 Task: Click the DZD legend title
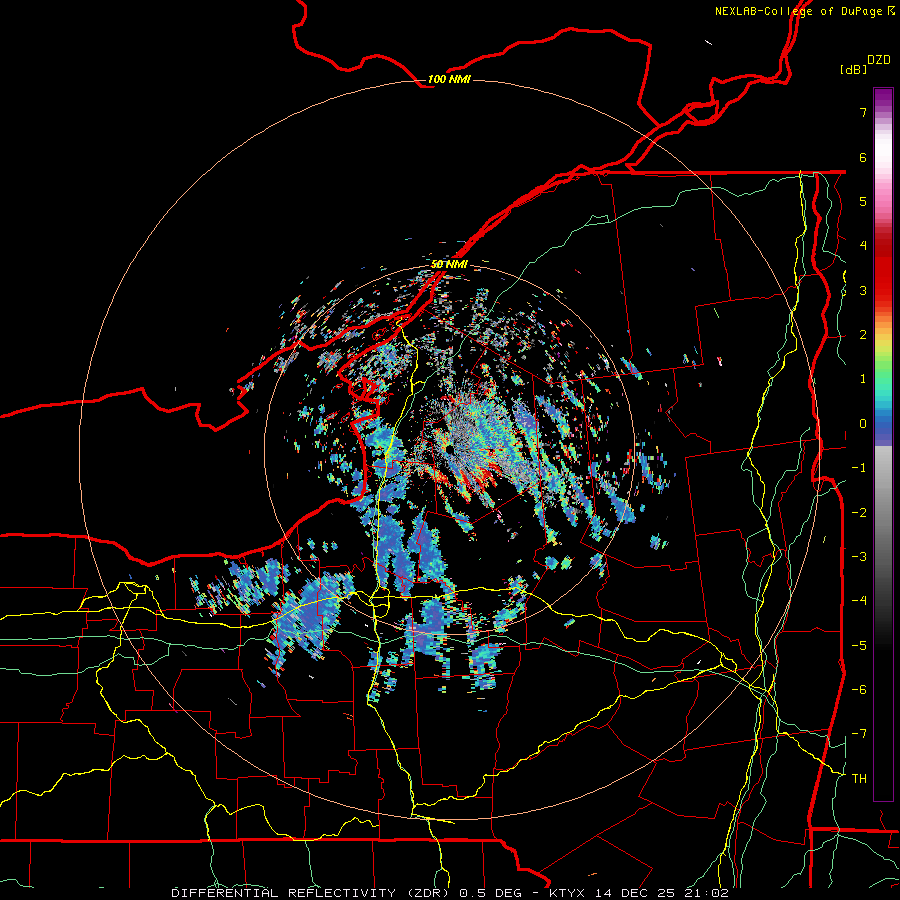tap(879, 60)
